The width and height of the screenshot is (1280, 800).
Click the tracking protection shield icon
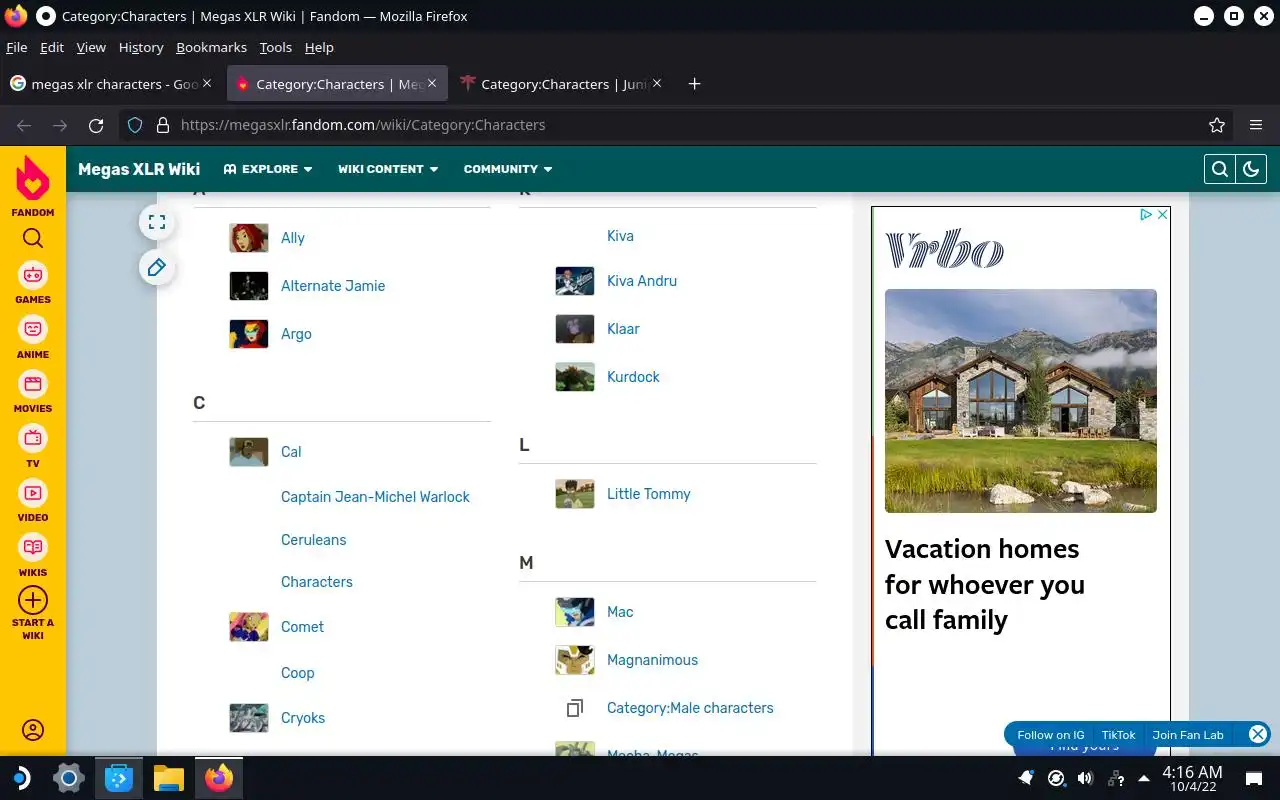[135, 125]
